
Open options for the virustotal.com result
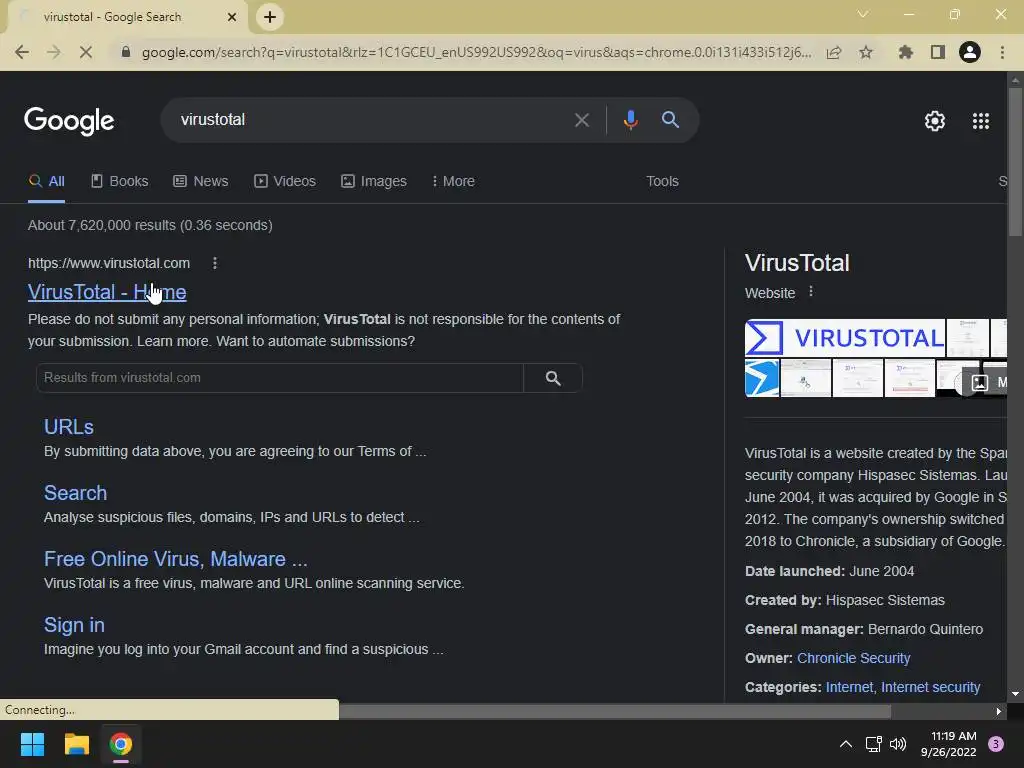coord(215,263)
